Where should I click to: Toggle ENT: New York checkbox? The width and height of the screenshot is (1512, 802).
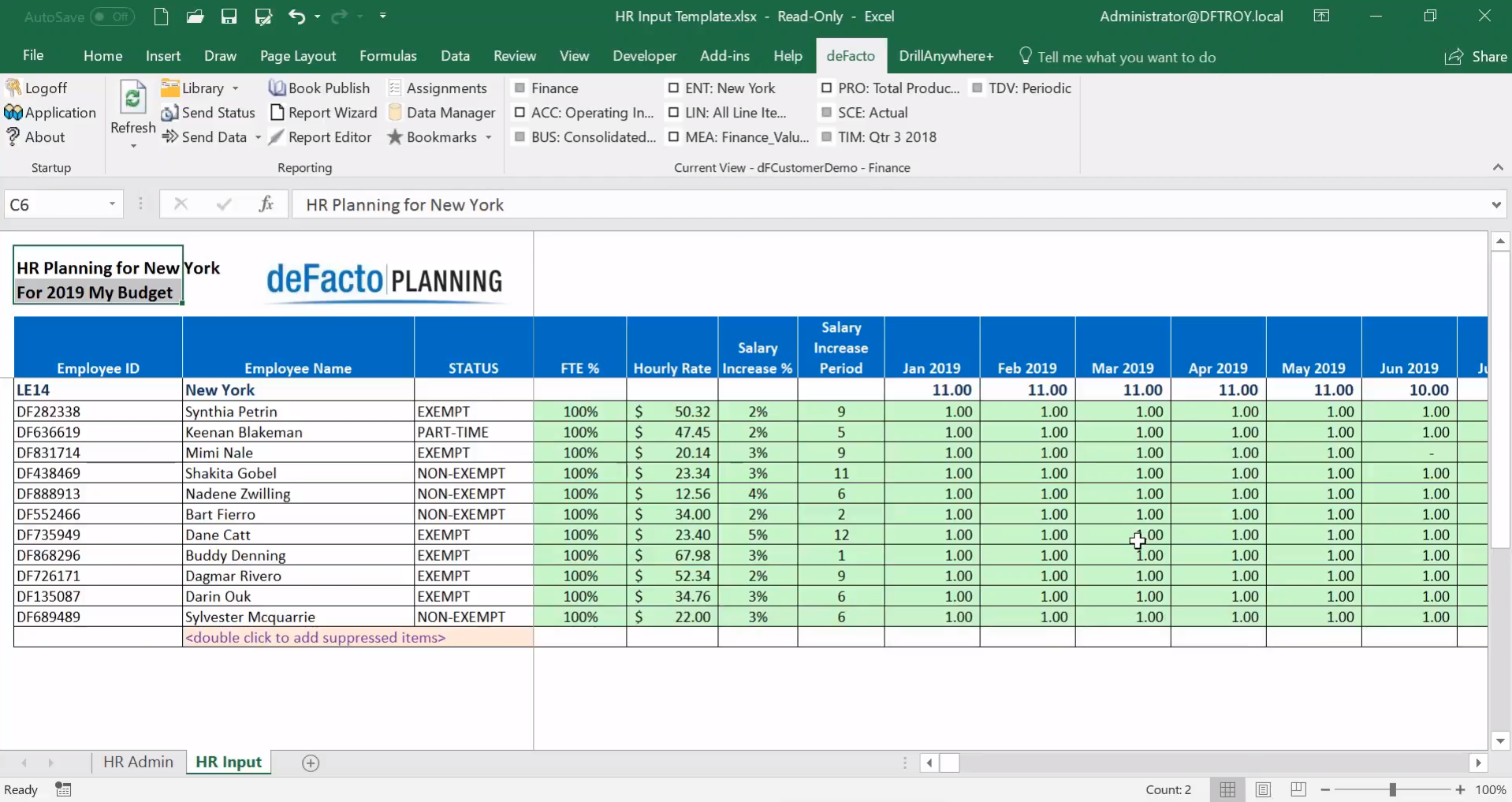click(x=674, y=88)
